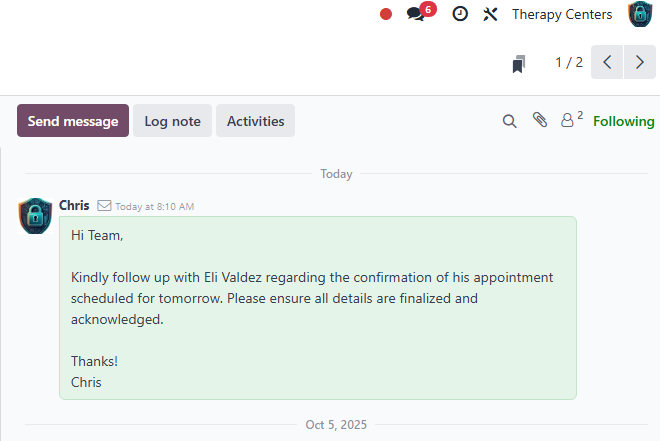Screen dimensions: 660x441
Task: Click the red recording status dot
Action: point(386,14)
